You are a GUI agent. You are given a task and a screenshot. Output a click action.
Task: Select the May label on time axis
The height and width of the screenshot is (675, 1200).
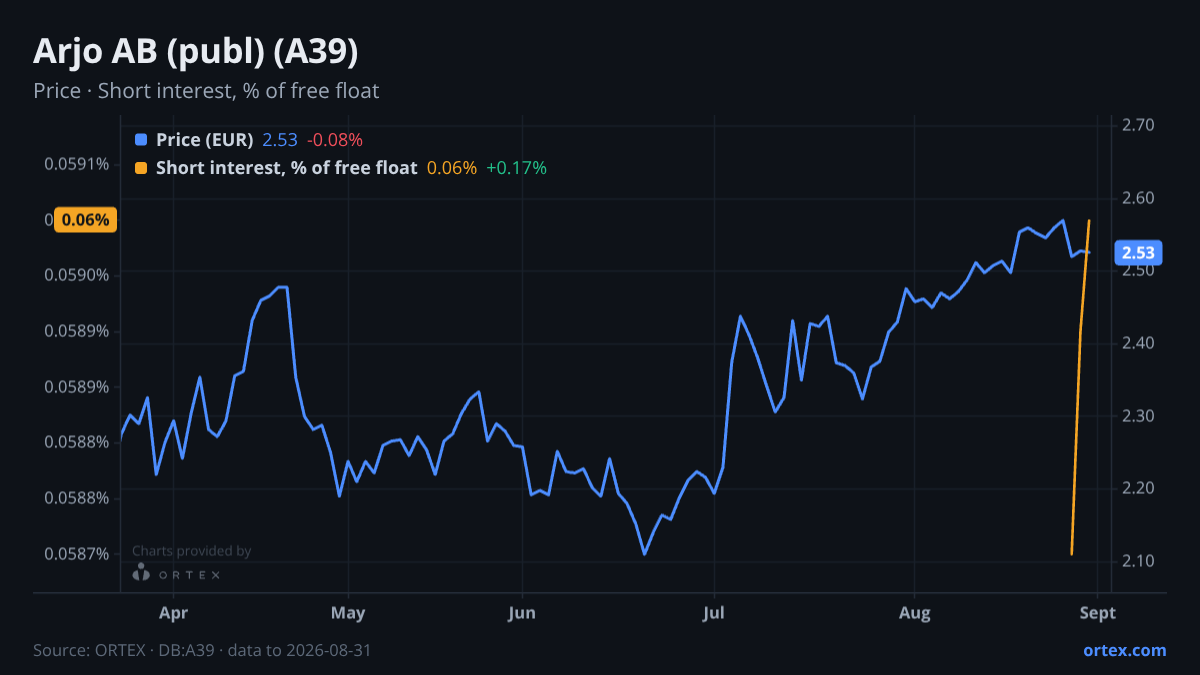coord(348,612)
